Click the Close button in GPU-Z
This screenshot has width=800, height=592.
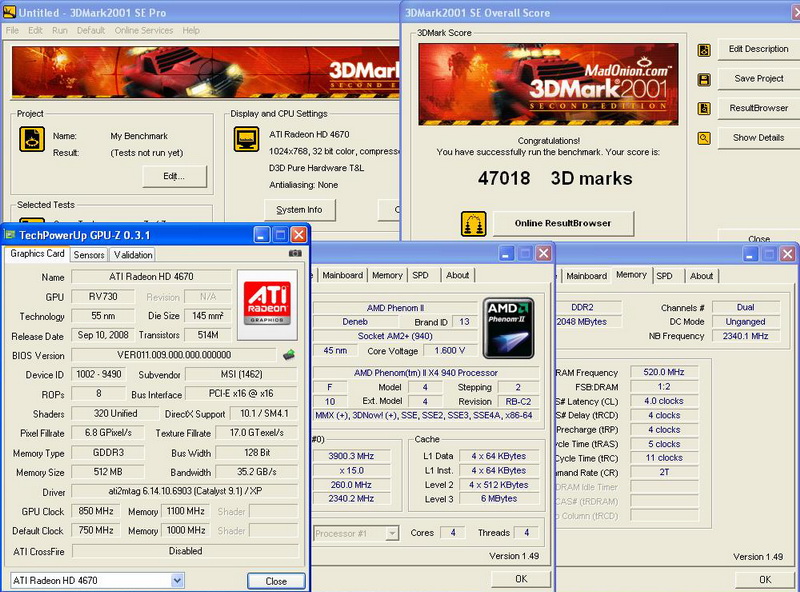[276, 581]
